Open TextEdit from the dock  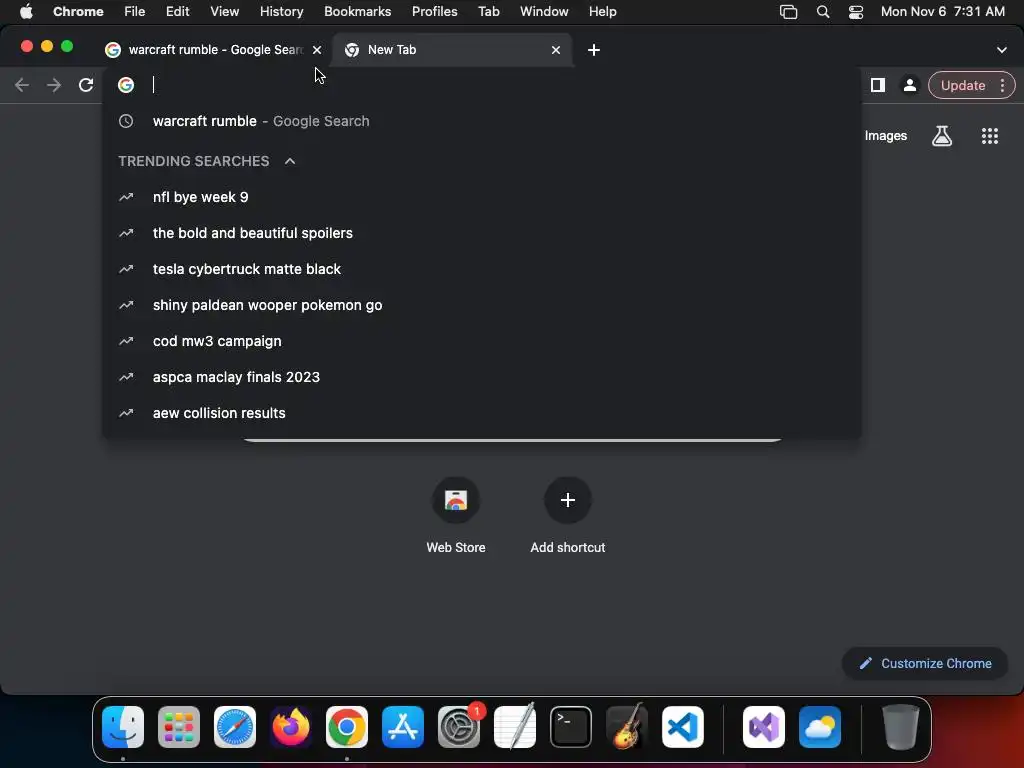click(x=515, y=727)
